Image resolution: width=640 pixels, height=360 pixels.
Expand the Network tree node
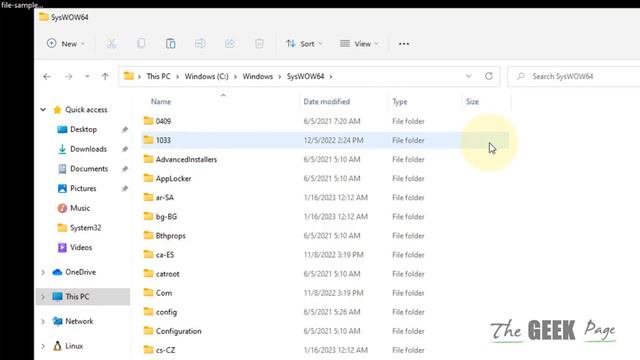pos(43,321)
